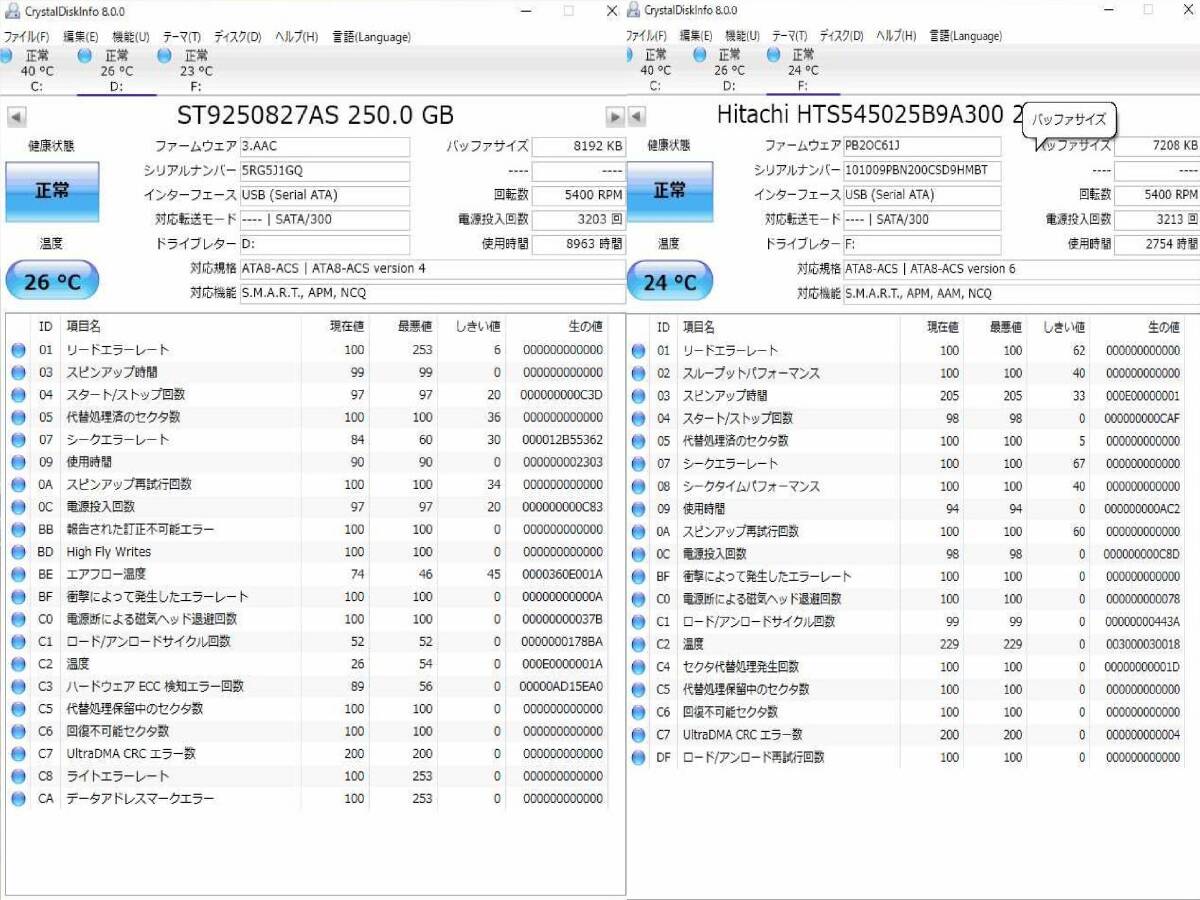
Task: Click status icon for ロード/アンロードサイクル回数 in Hitachi window
Action: point(638,622)
